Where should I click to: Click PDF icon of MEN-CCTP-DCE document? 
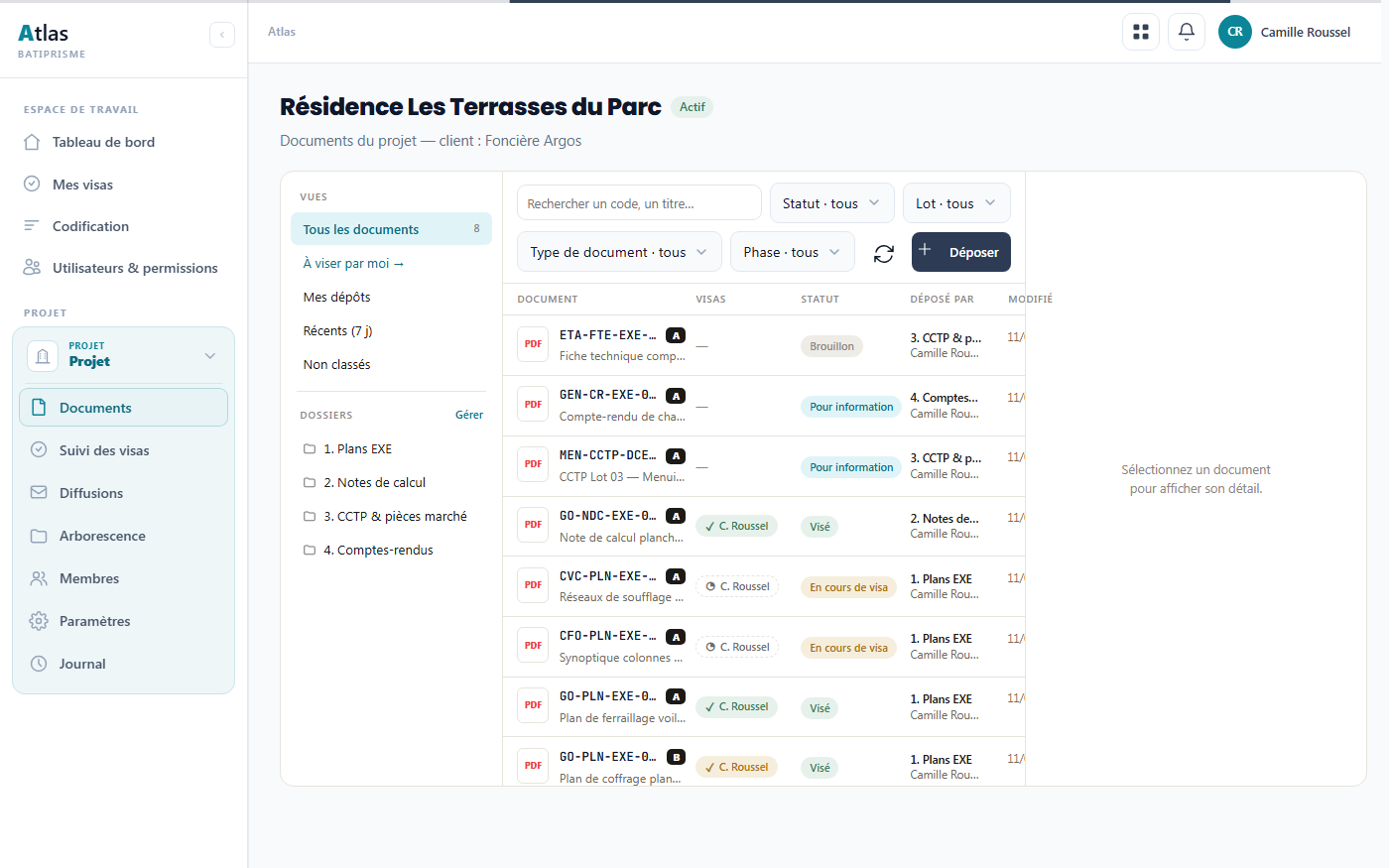point(533,464)
